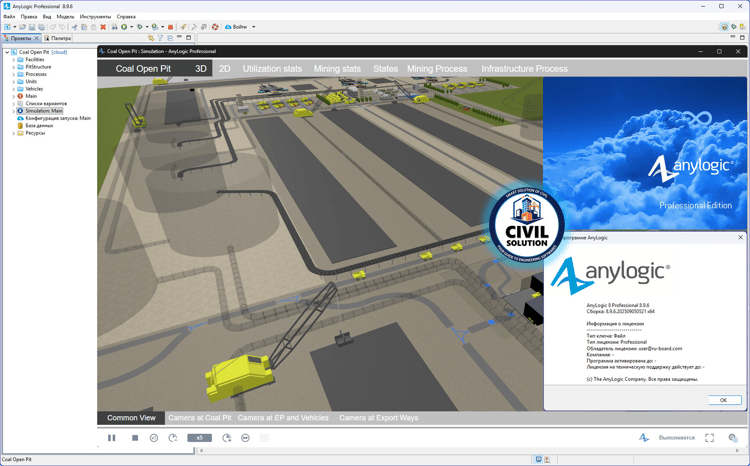750x466 pixels.
Task: Open the Модель menu
Action: (66, 16)
